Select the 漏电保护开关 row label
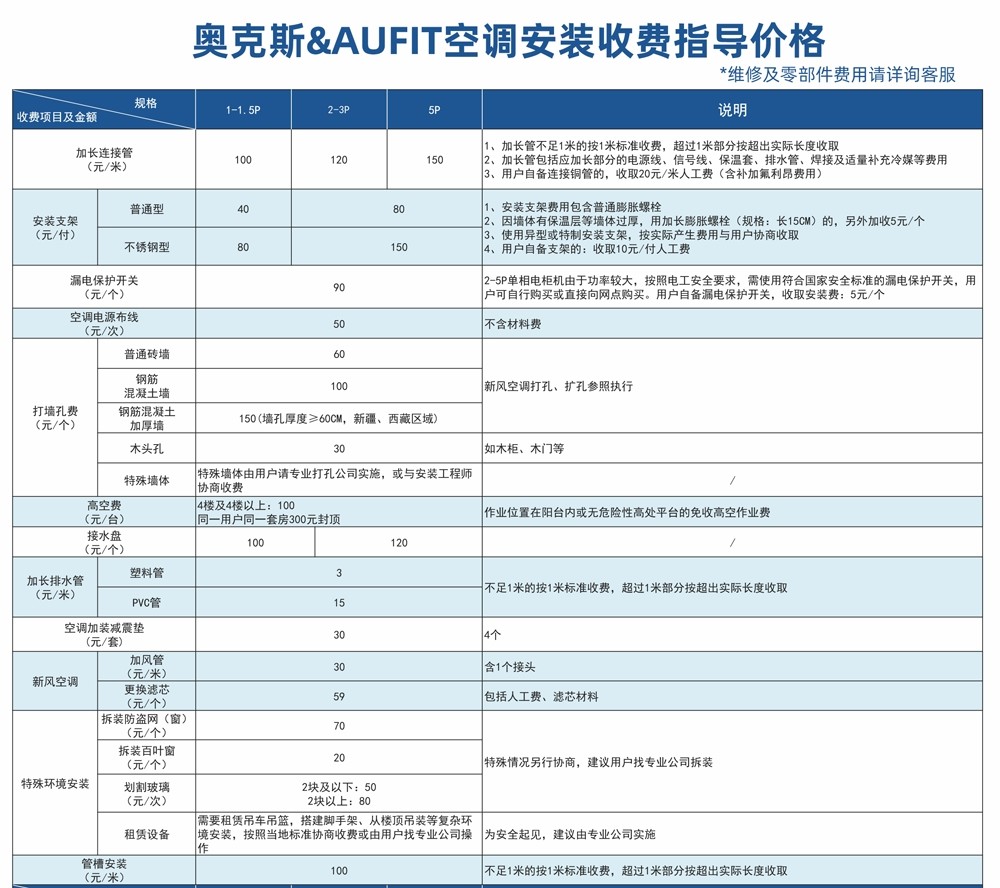Image resolution: width=1000 pixels, height=888 pixels. [x=104, y=287]
